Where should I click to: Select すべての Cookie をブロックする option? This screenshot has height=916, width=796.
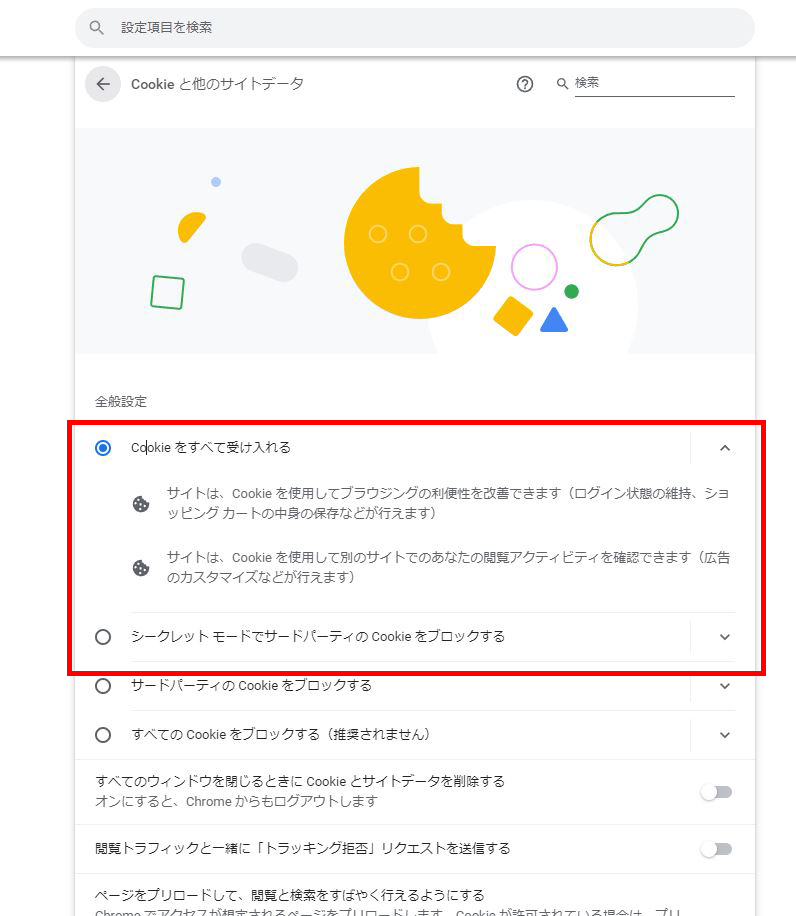coord(102,735)
